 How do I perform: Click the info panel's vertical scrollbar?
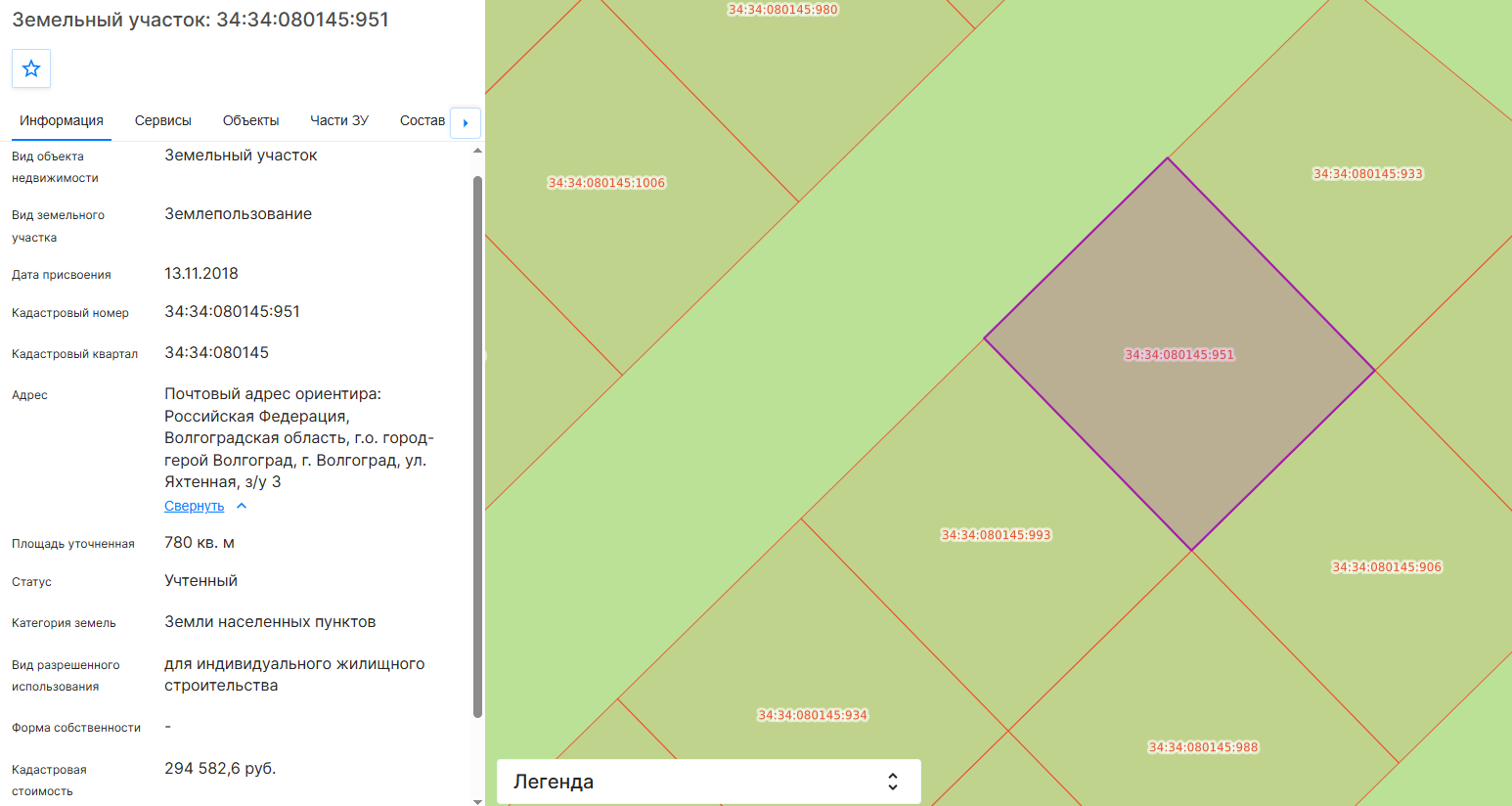point(477,446)
